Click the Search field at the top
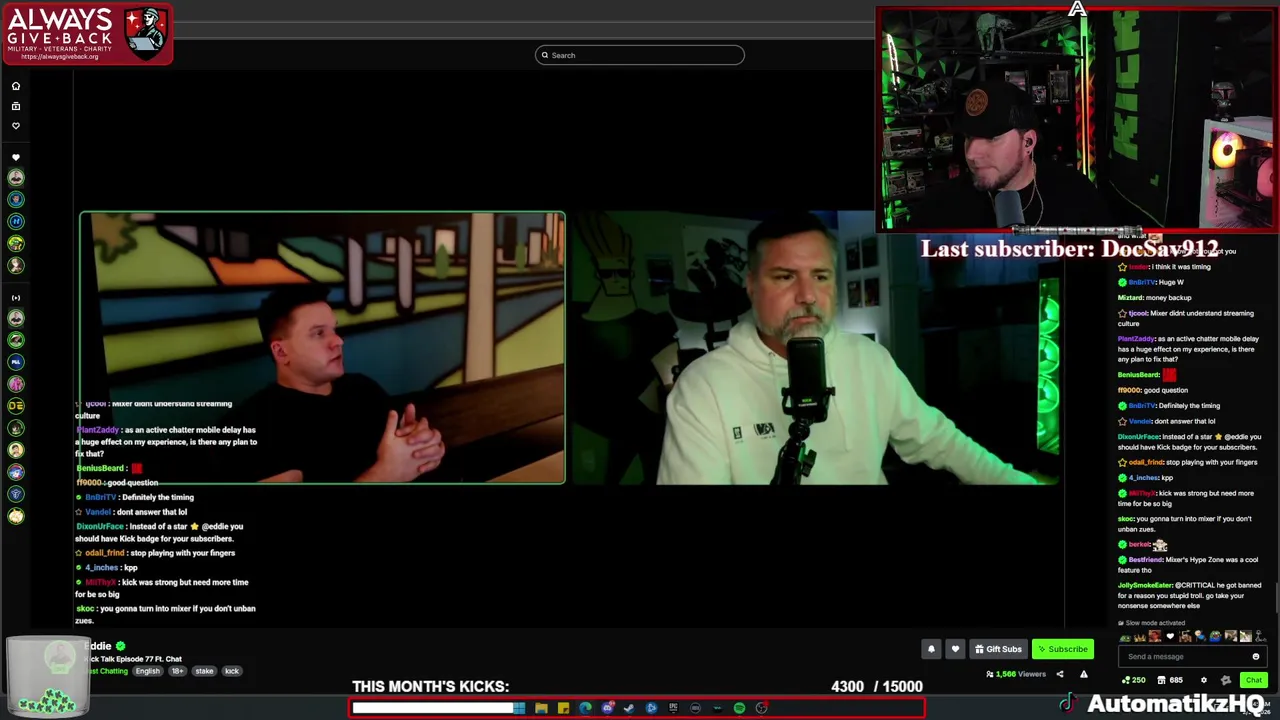Viewport: 1280px width, 720px height. (x=640, y=55)
